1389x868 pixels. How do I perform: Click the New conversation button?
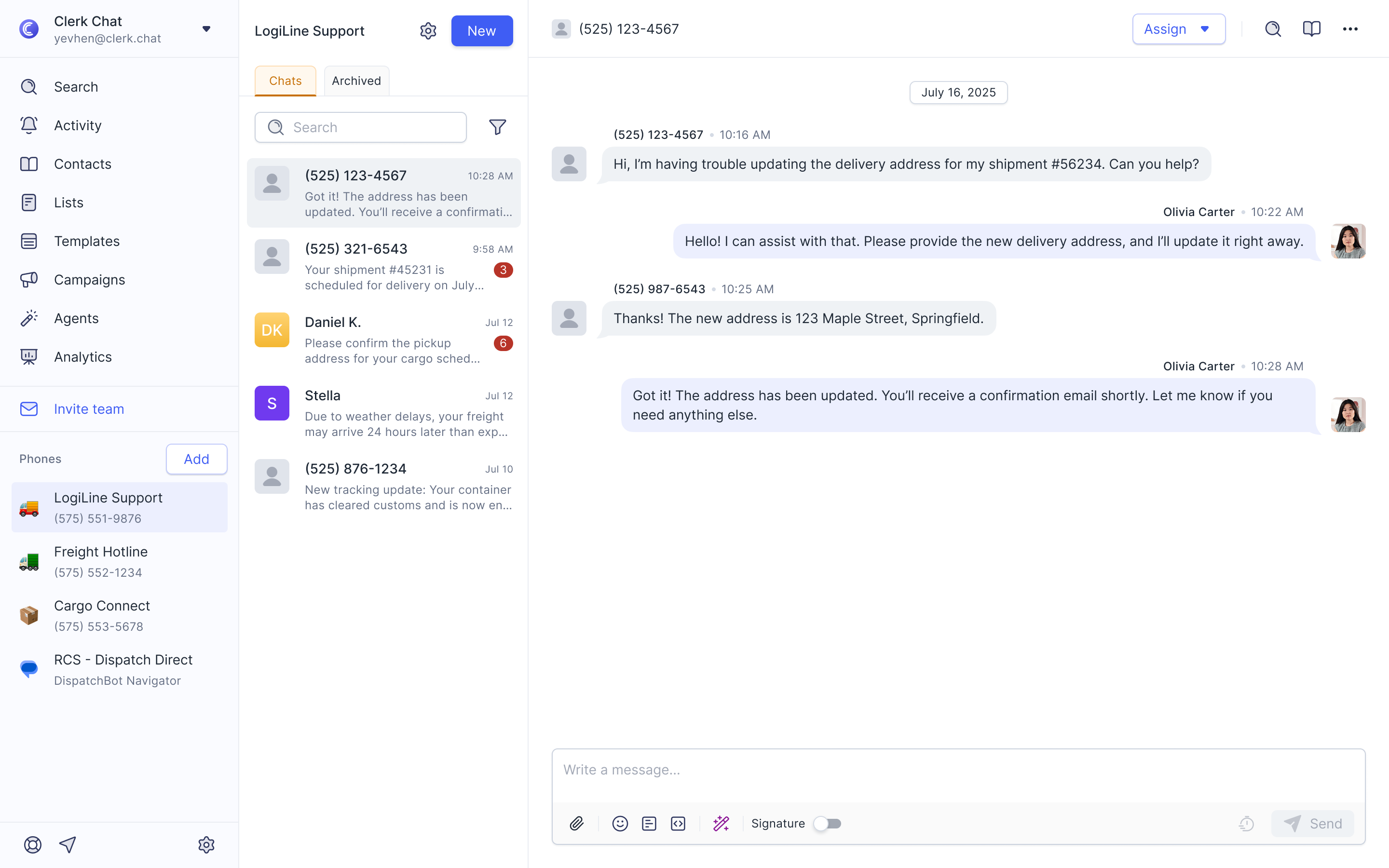click(x=481, y=31)
